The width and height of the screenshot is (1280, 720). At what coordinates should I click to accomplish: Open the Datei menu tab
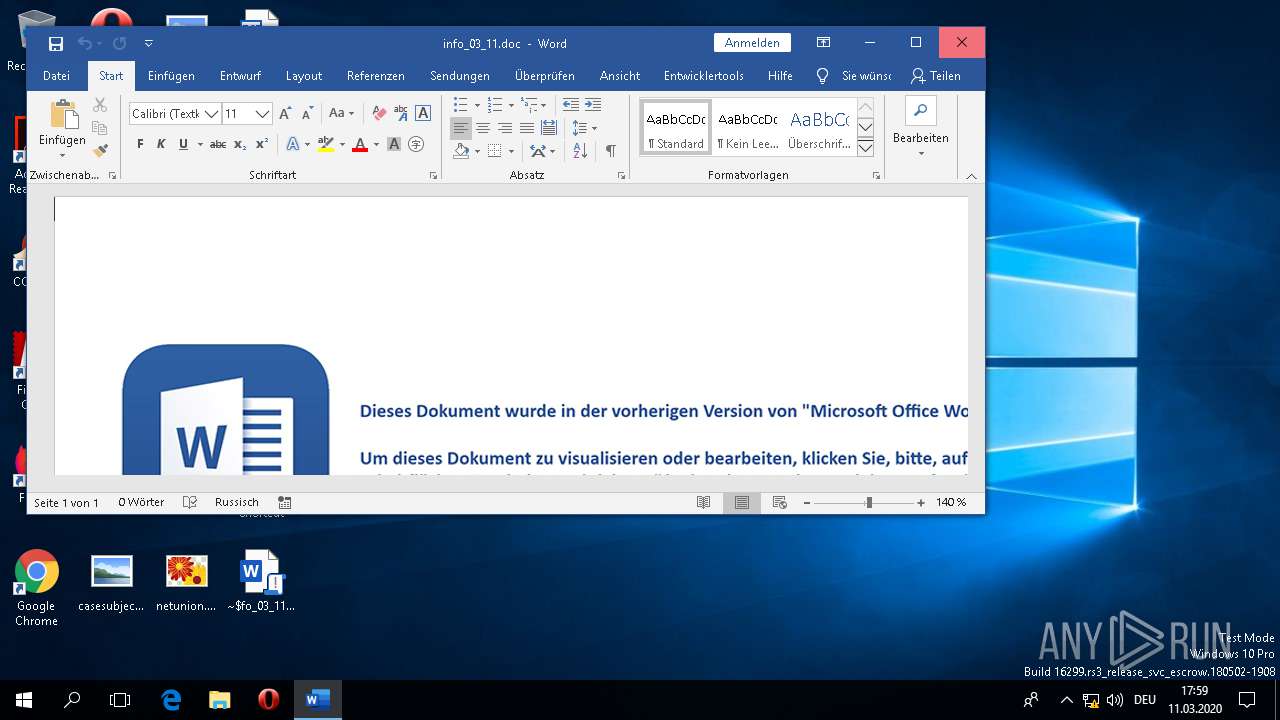[x=56, y=76]
